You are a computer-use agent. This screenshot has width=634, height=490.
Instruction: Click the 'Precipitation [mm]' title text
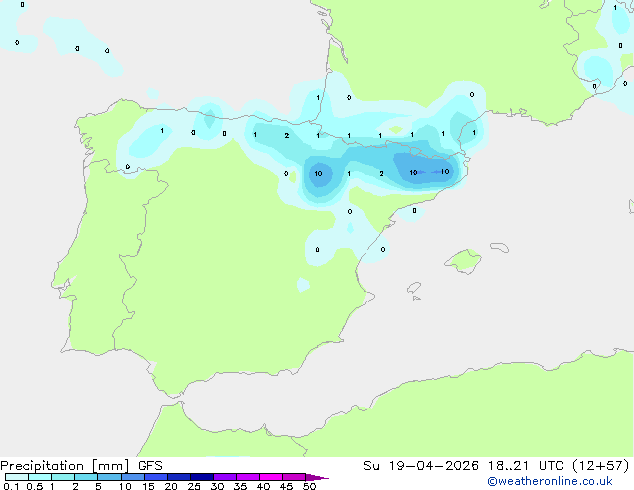pos(65,466)
